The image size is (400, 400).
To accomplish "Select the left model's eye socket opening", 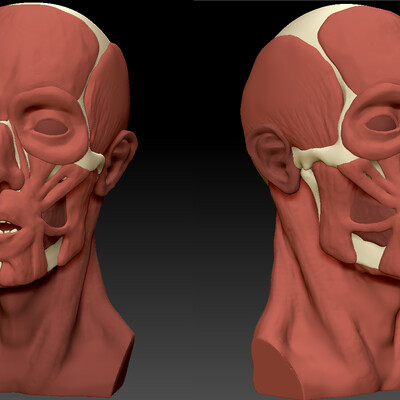I will coord(51,127).
